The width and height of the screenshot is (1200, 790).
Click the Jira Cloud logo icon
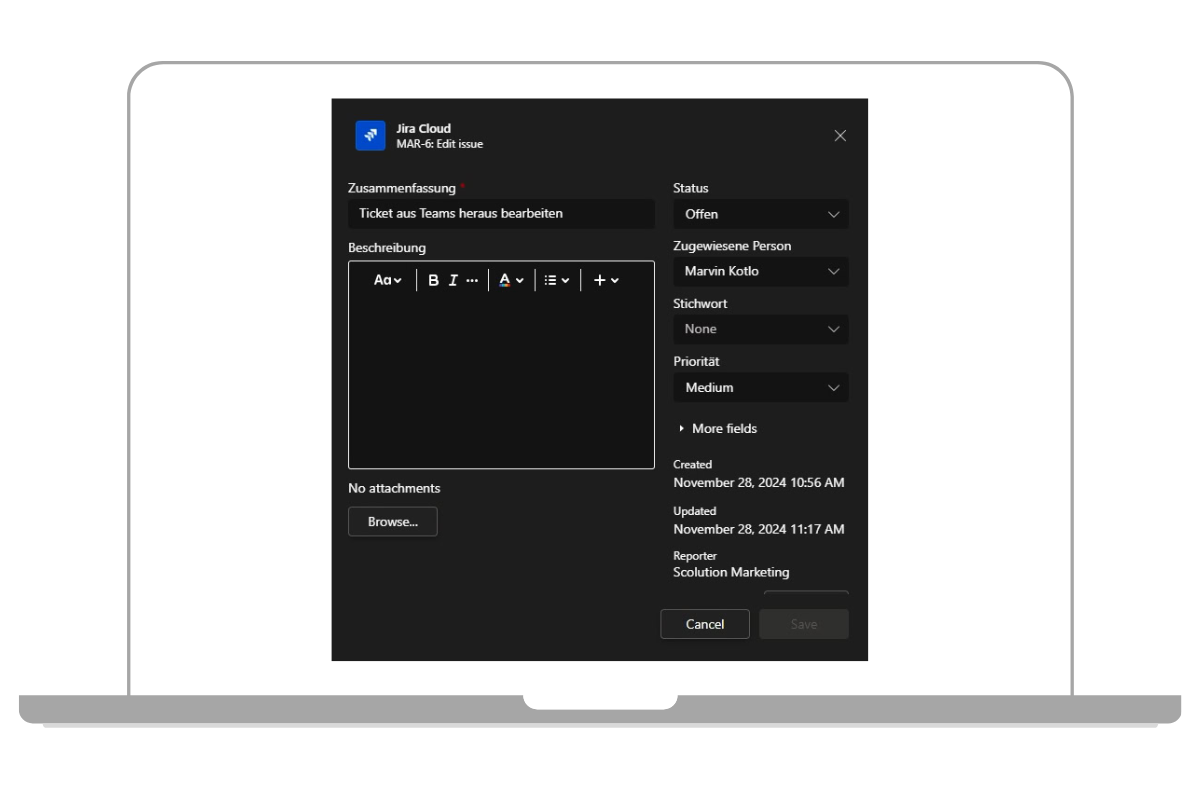[x=370, y=135]
